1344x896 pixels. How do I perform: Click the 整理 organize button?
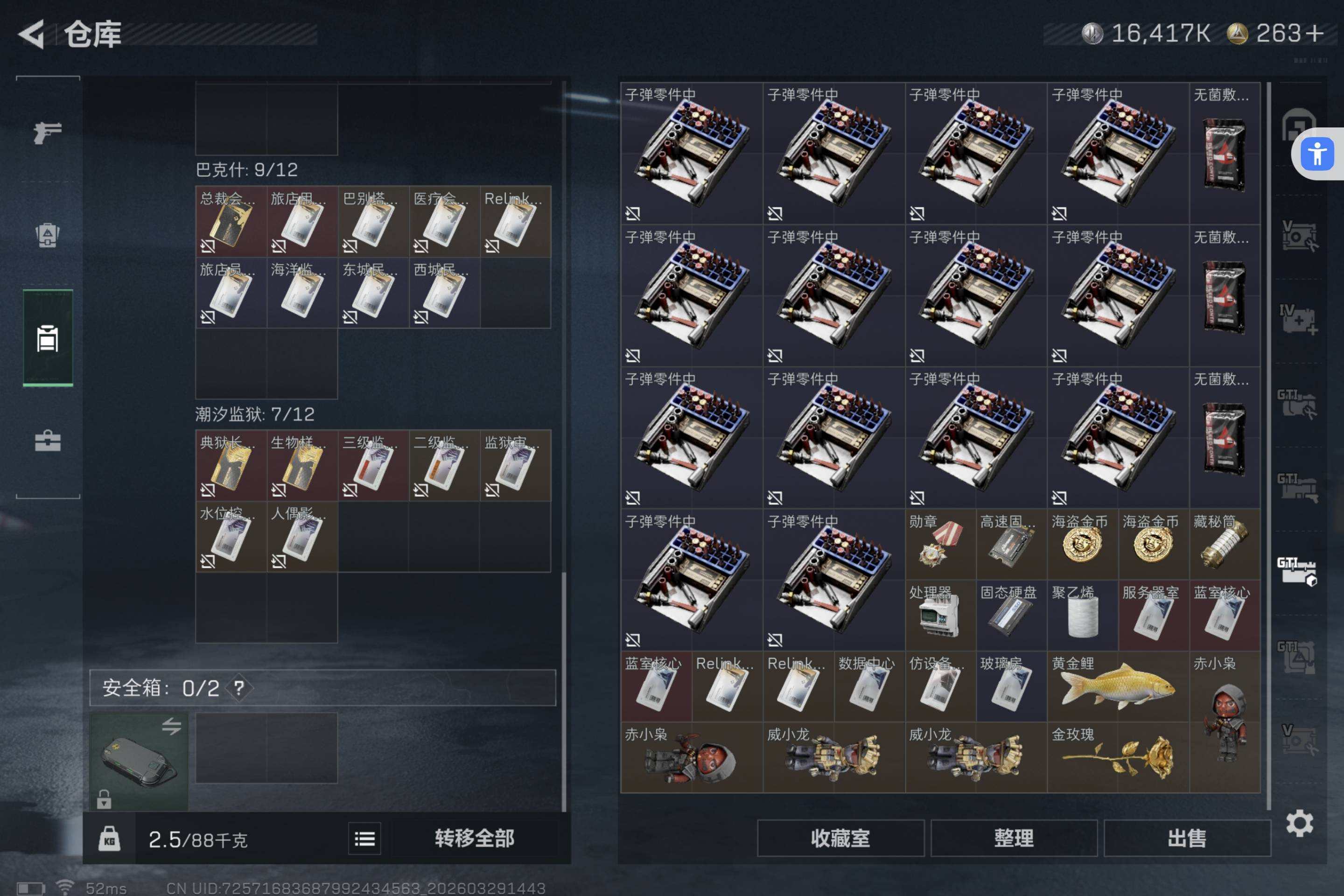point(1014,838)
